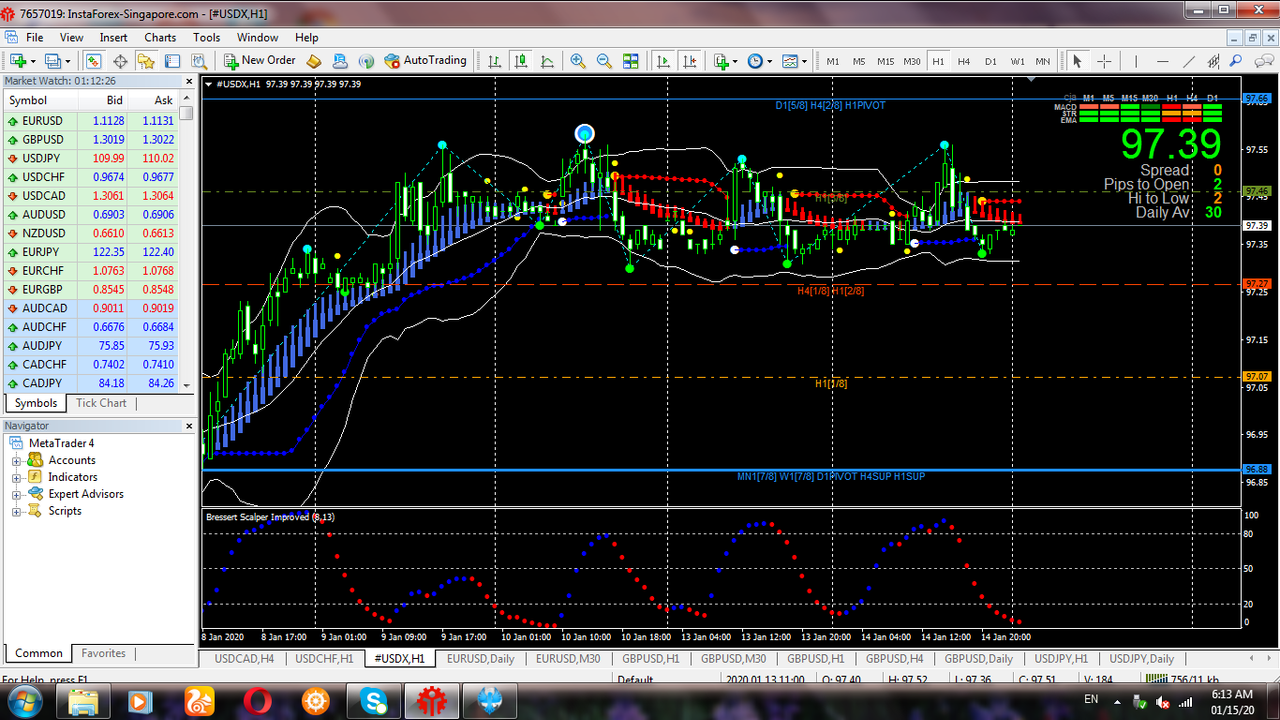Toggle the Market Watch window icon

click(93, 61)
